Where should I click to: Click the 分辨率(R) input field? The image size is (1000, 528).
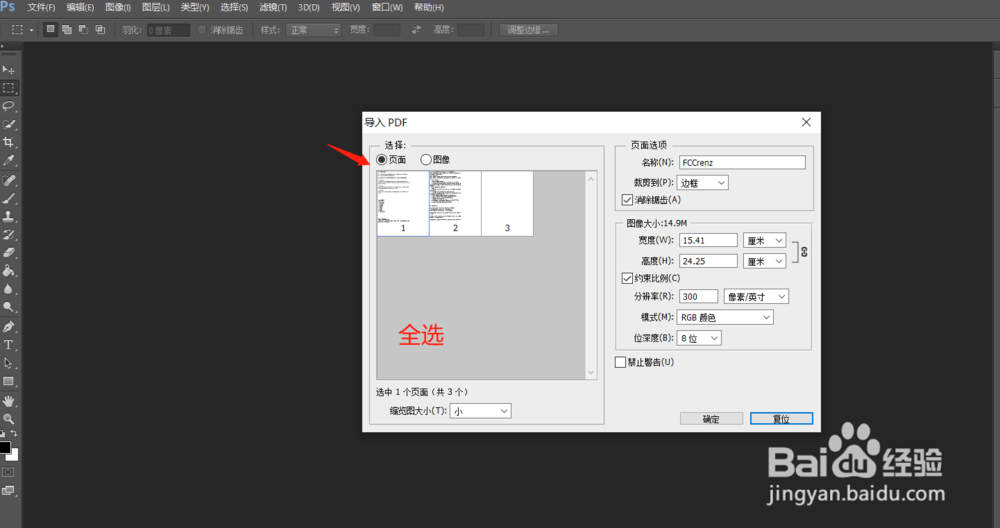point(698,297)
